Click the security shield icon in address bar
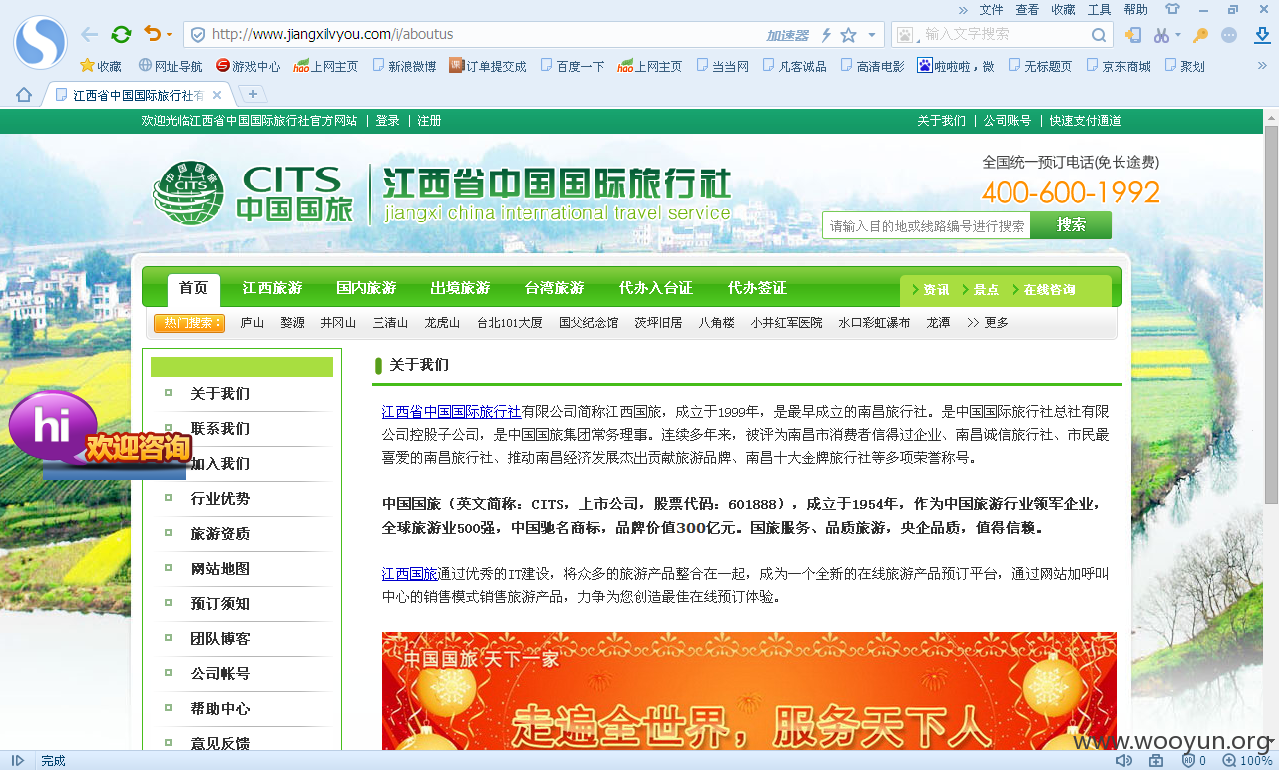The height and width of the screenshot is (770, 1279). [x=197, y=34]
